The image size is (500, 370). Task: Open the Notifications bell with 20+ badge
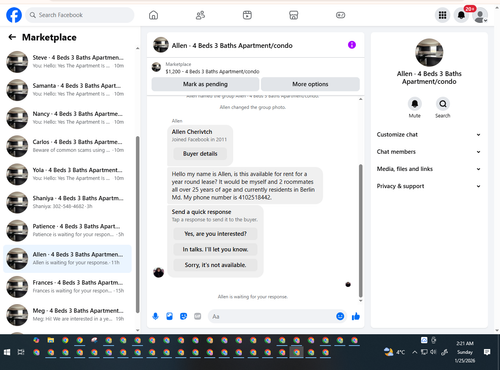pyautogui.click(x=461, y=15)
